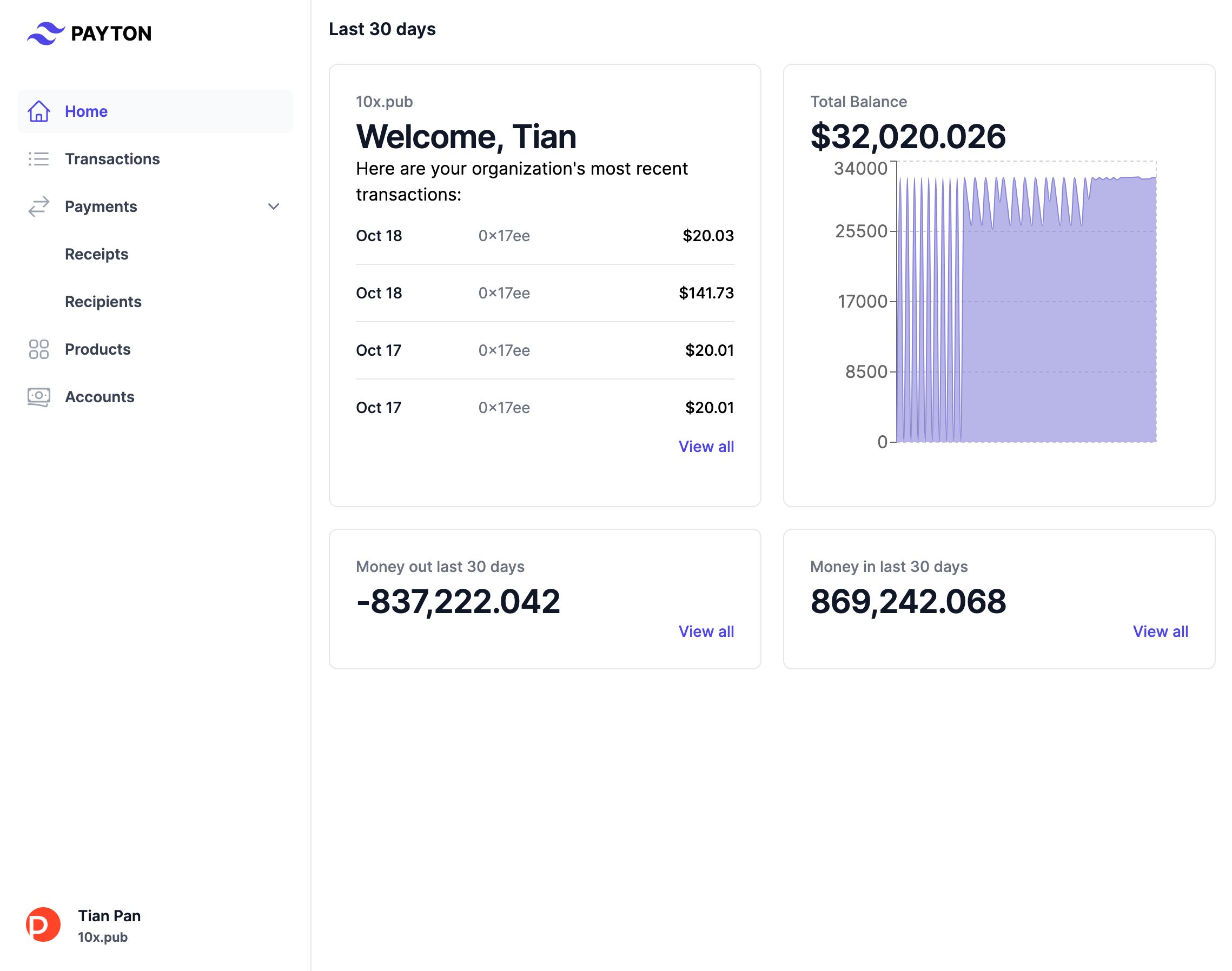Click the Total Balance label
1232x971 pixels.
point(858,102)
